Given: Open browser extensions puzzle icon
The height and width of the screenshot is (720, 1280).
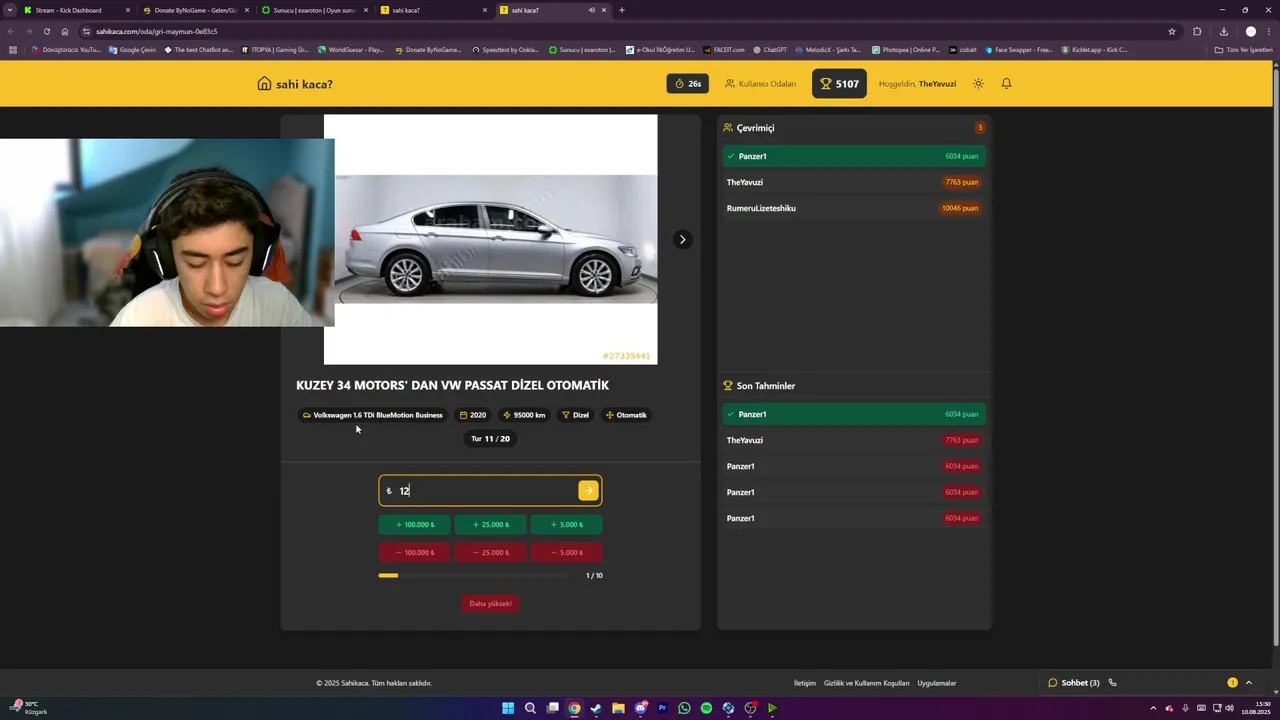Looking at the screenshot, I should 1197,31.
